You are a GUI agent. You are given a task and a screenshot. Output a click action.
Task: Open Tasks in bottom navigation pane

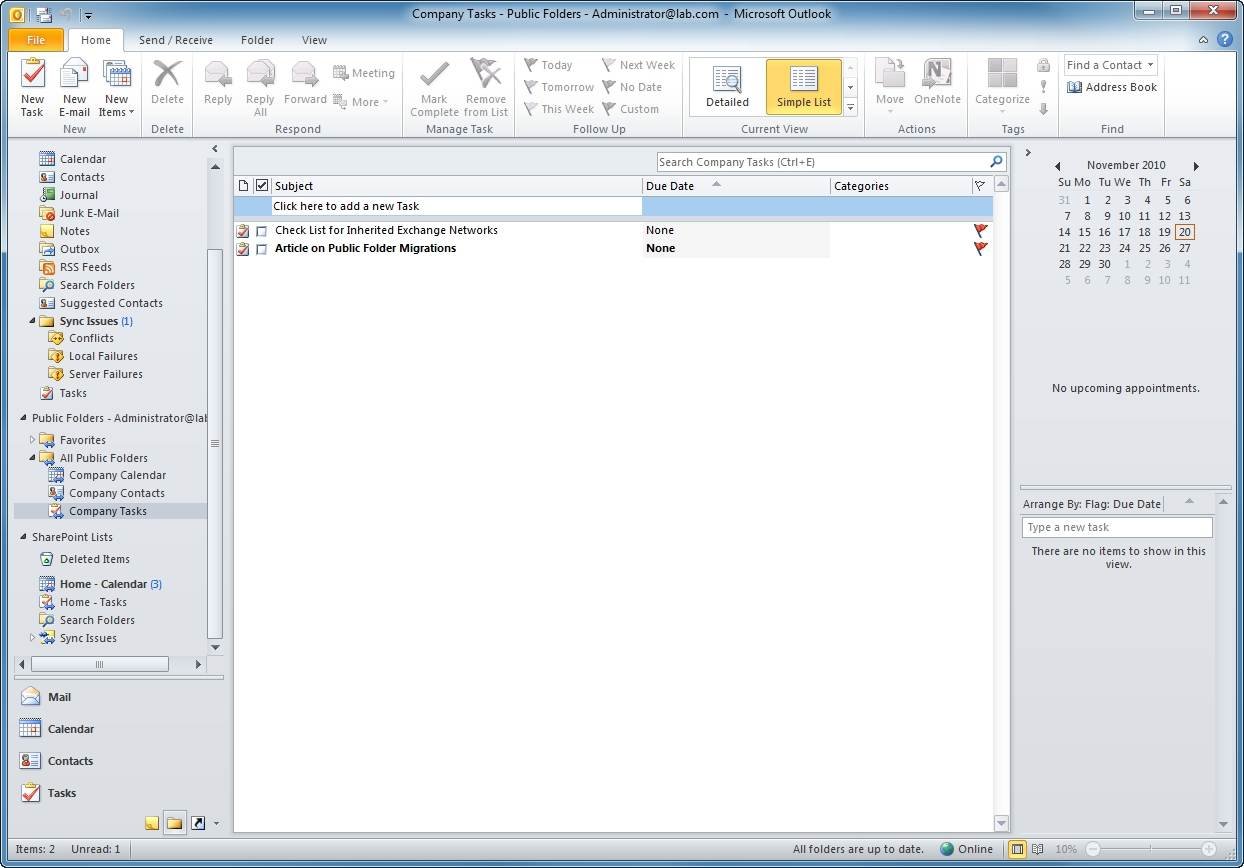pos(61,793)
